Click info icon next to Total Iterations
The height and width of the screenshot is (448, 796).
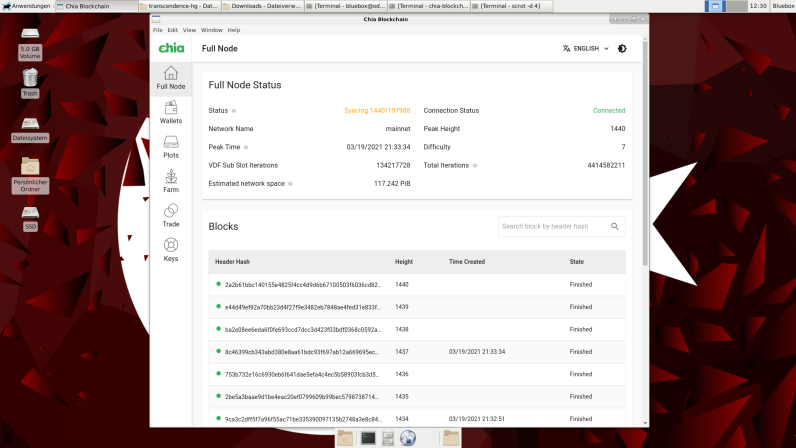475,166
